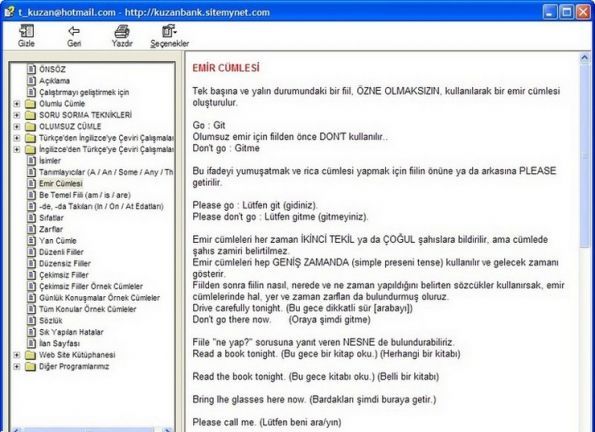Open Günlük Konuşmalar Örnek Cümleler topic
Screen dimensions: 595x432
pos(99,298)
